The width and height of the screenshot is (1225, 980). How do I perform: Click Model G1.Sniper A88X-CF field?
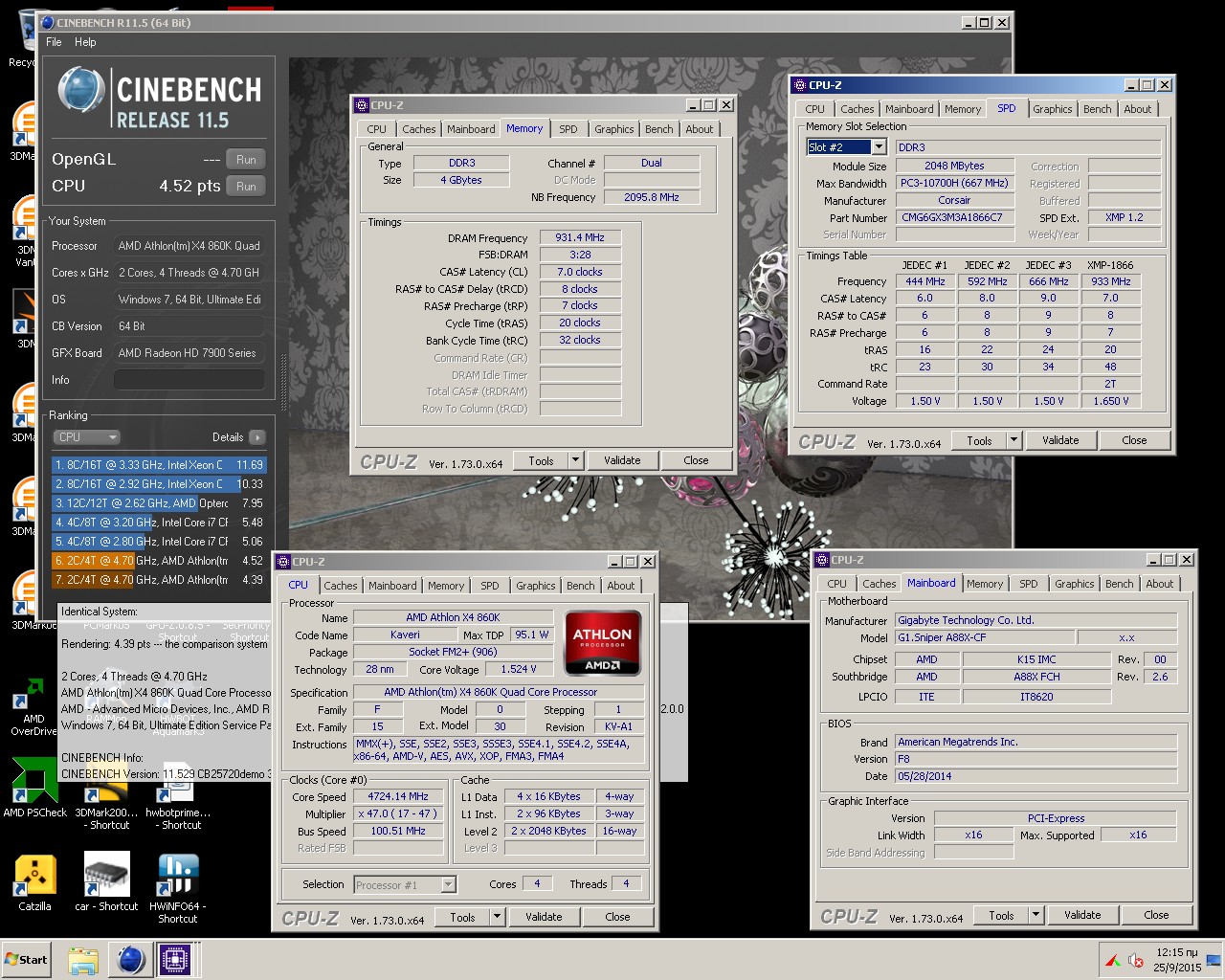[x=984, y=637]
